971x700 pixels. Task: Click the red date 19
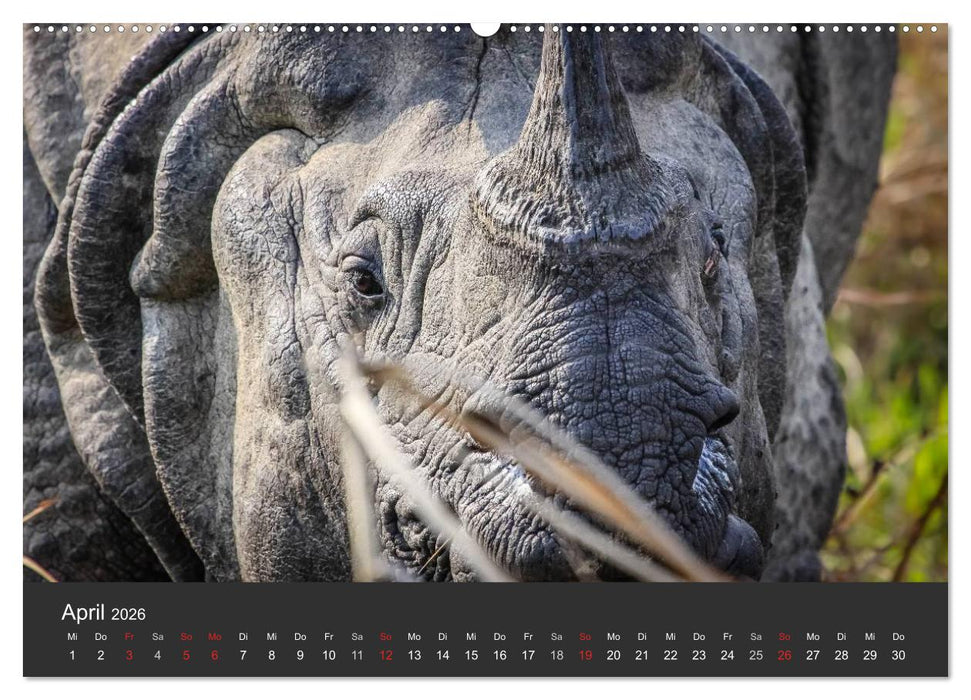click(584, 655)
